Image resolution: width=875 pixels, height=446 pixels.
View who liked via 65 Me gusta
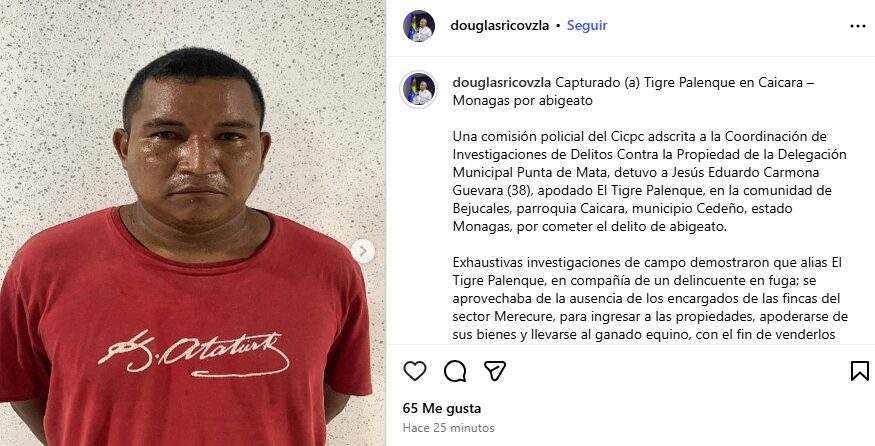coord(441,408)
